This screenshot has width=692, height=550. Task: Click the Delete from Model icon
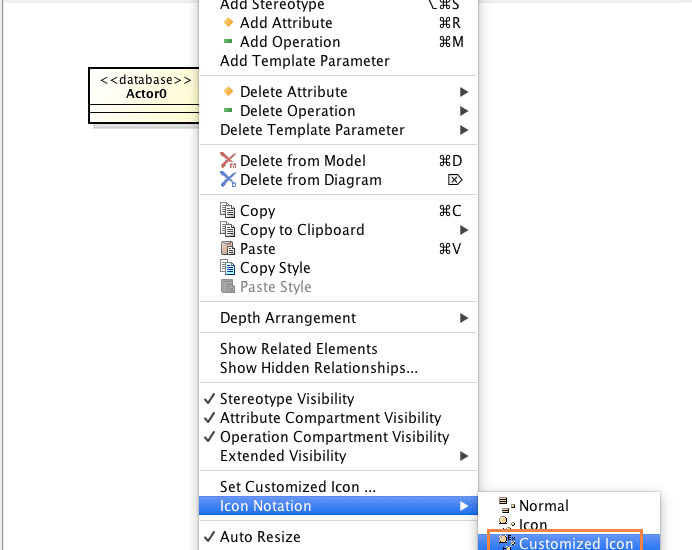(228, 161)
